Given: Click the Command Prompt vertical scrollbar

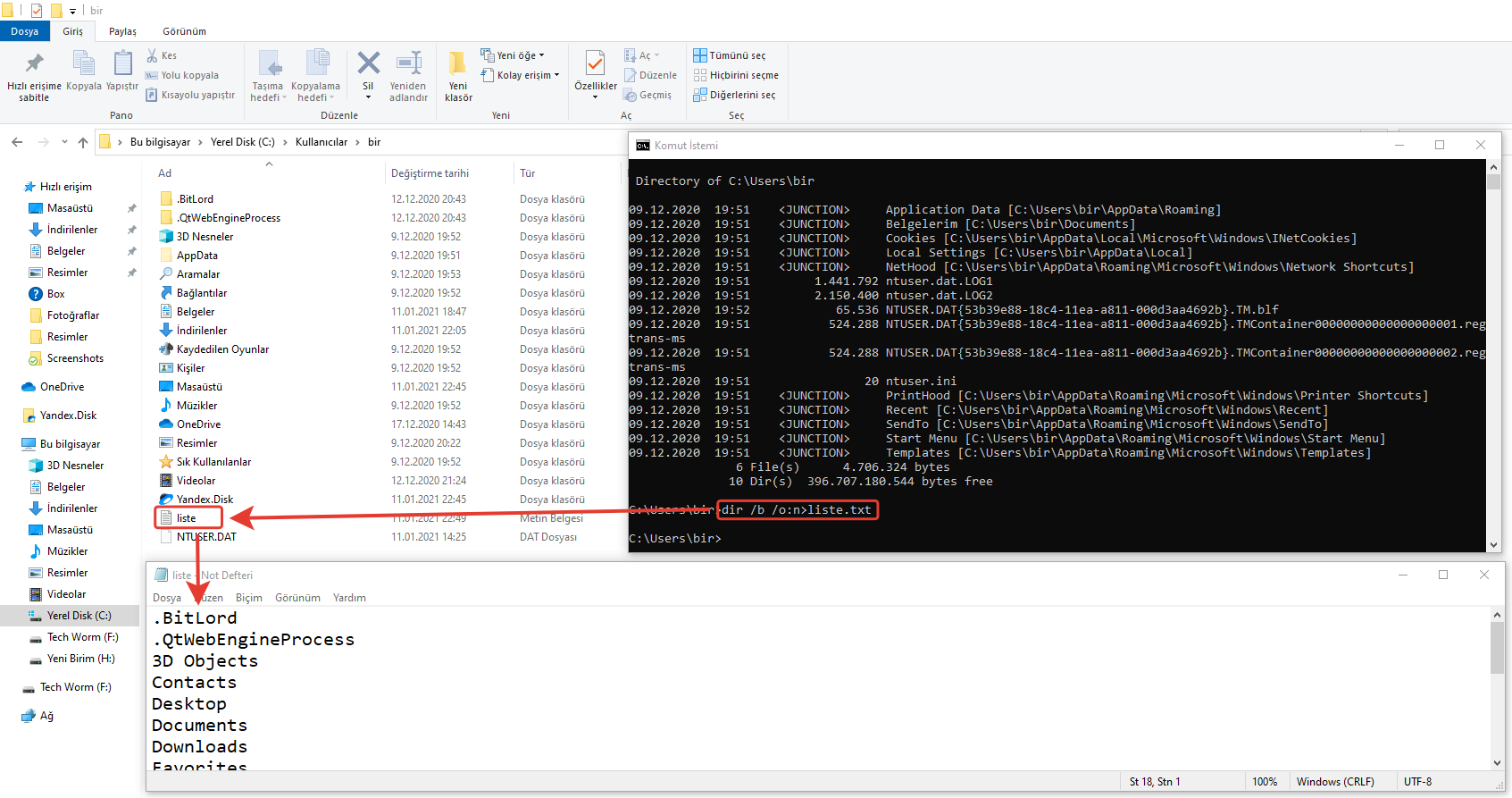Looking at the screenshot, I should click(1493, 357).
